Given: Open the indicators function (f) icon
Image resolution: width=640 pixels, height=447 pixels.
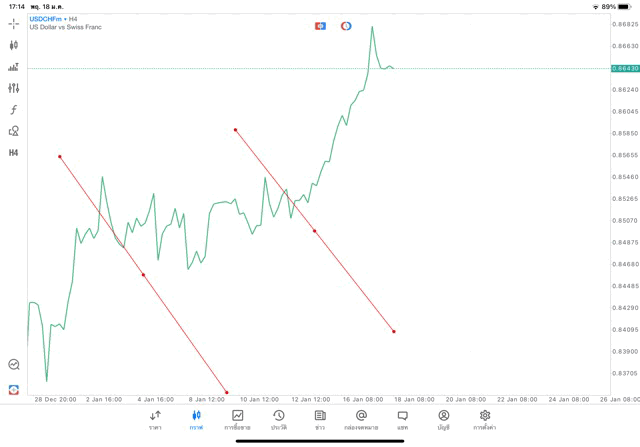Looking at the screenshot, I should click(13, 109).
